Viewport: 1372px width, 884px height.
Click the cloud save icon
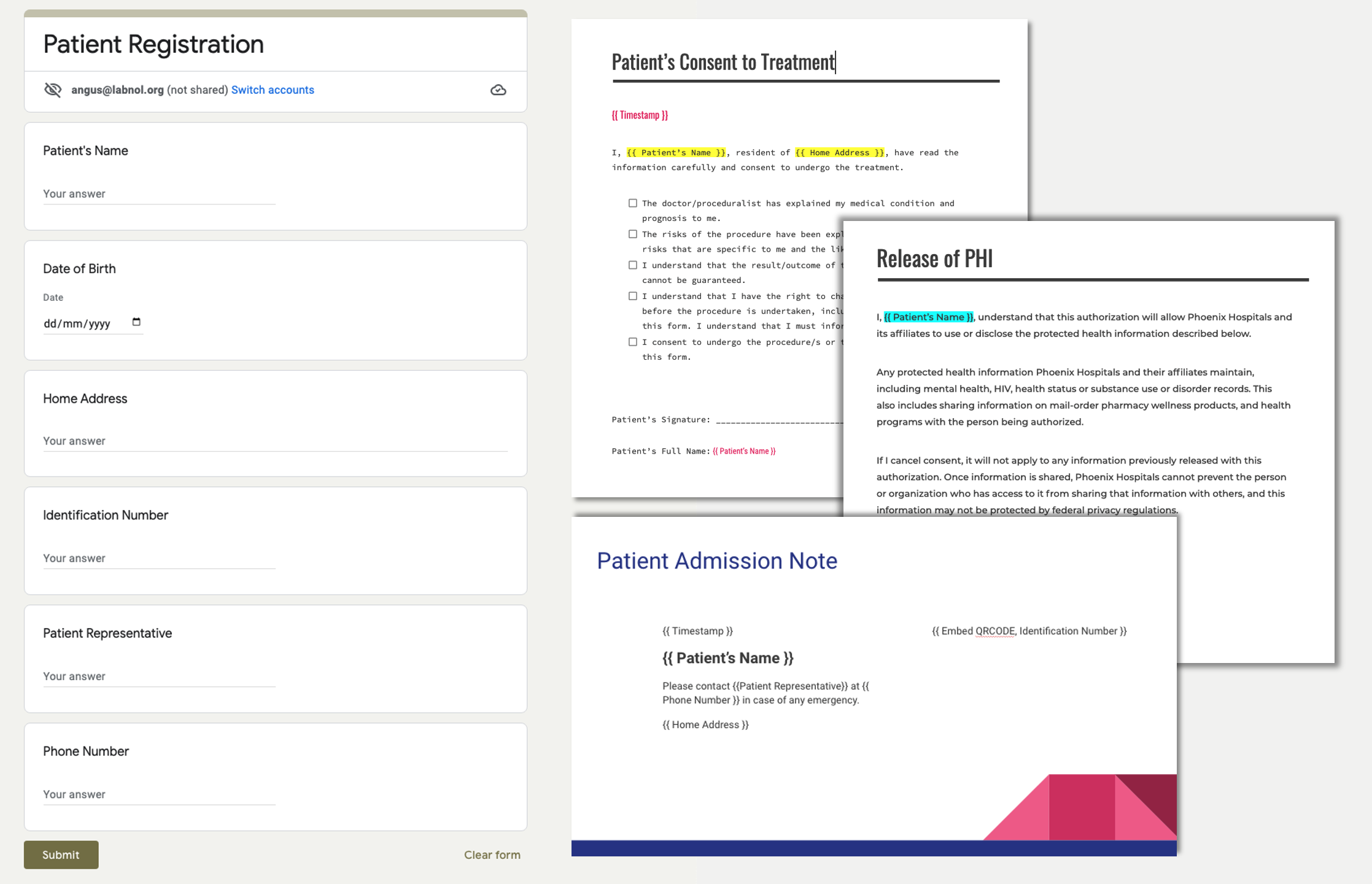click(498, 90)
